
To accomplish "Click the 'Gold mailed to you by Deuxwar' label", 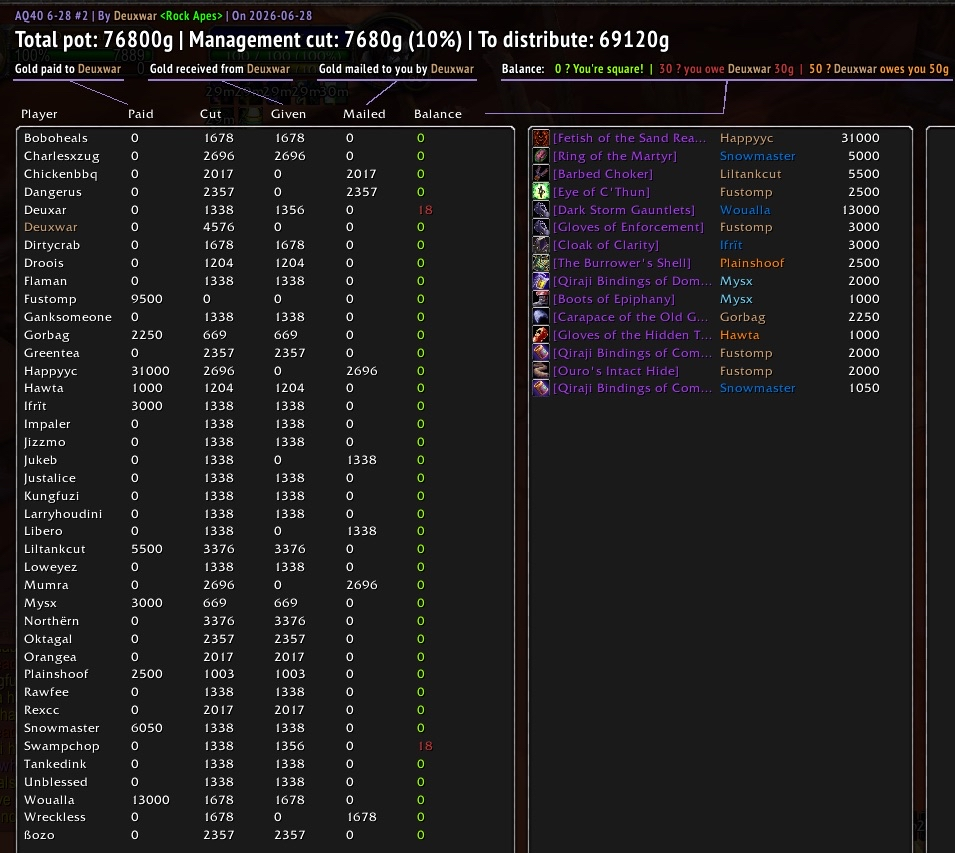I will pos(396,69).
